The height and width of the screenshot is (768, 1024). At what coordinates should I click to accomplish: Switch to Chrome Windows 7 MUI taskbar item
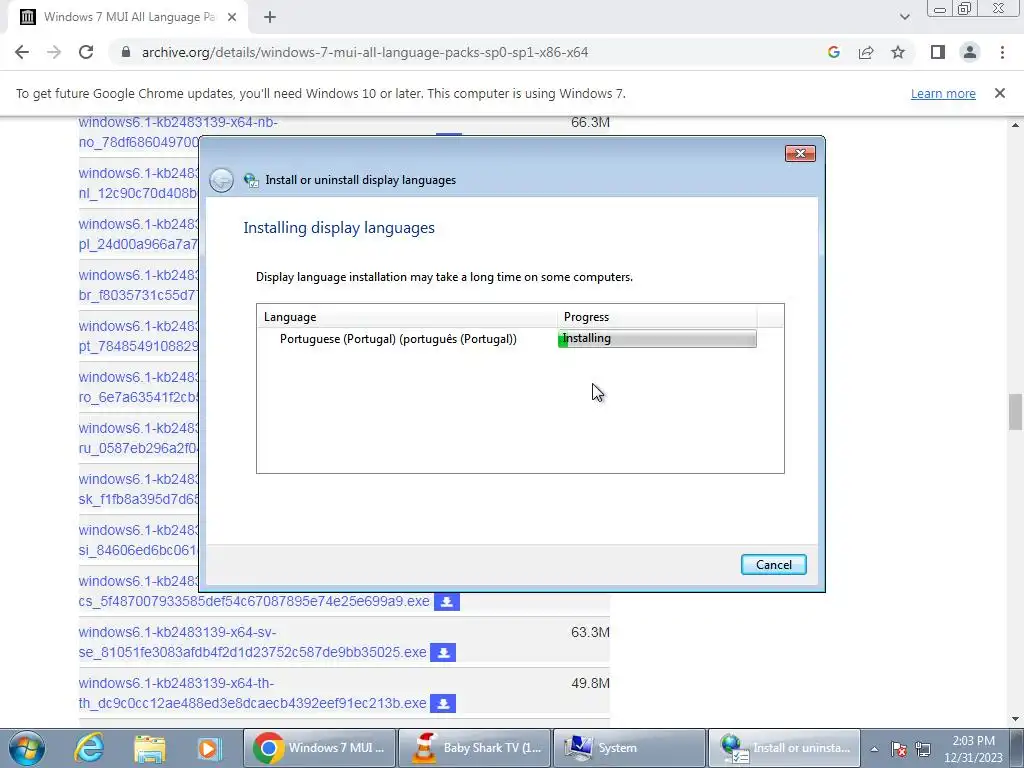[319, 748]
